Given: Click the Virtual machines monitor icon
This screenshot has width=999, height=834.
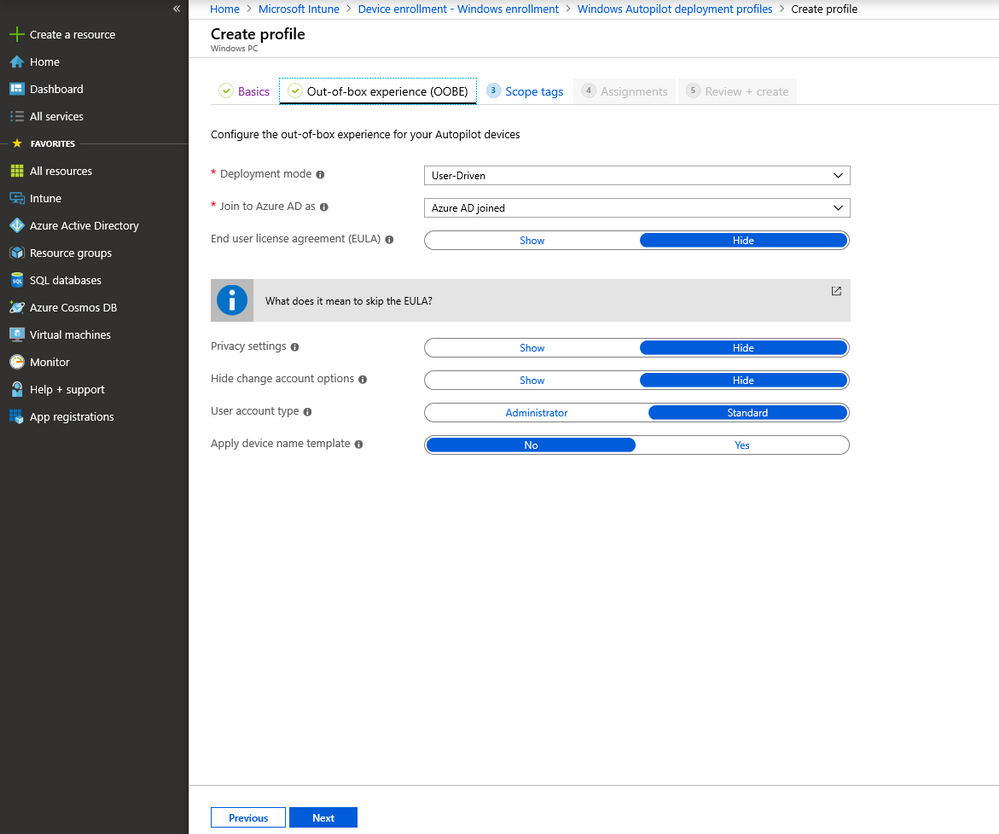Looking at the screenshot, I should (17, 334).
